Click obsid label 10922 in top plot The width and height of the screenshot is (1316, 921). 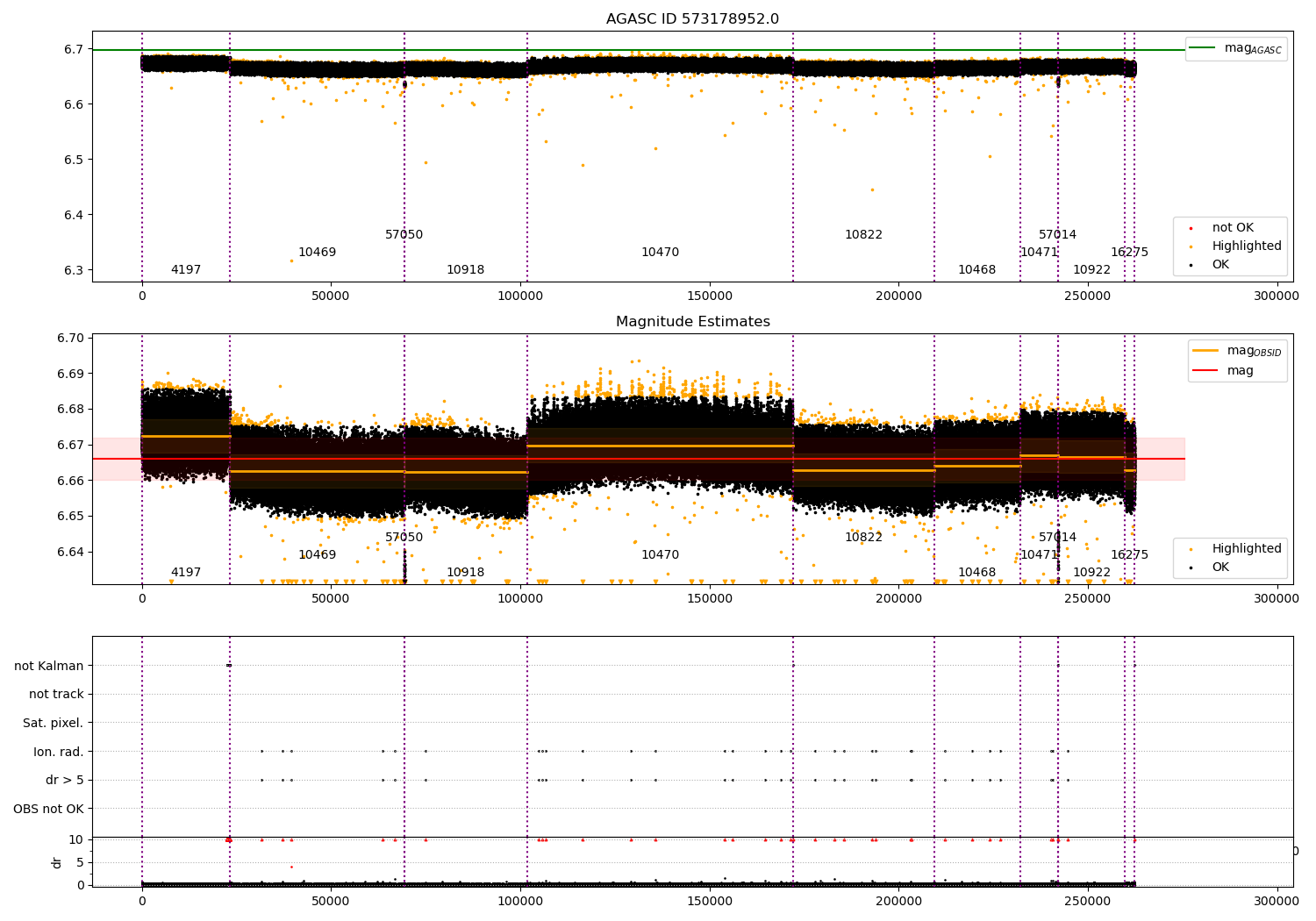coord(1091,270)
